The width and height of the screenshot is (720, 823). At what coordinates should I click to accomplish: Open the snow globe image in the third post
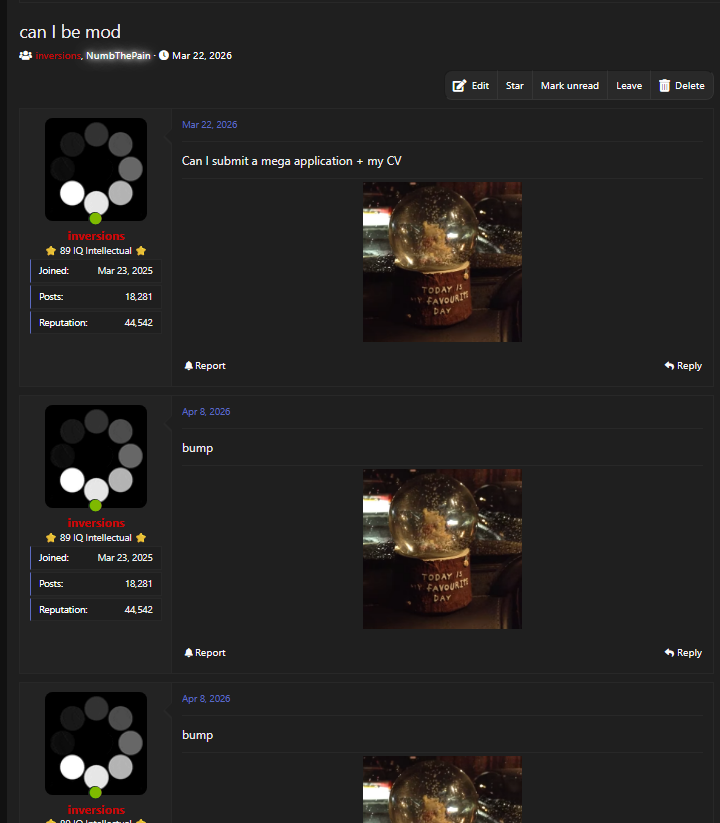[x=442, y=789]
